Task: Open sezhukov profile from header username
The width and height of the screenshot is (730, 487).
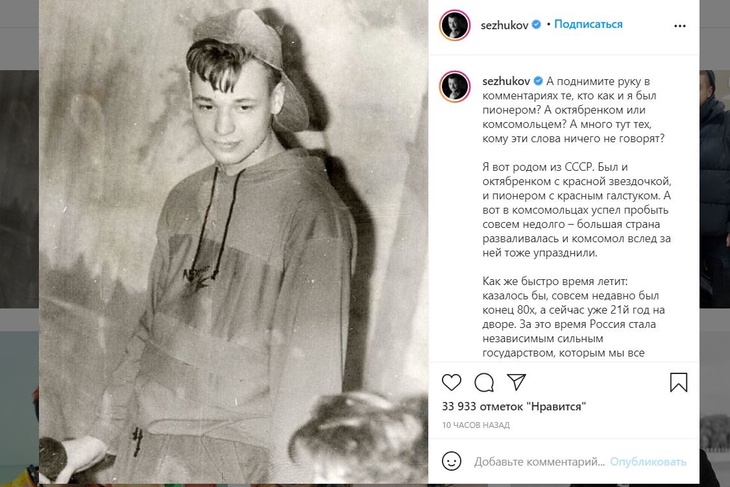Action: click(x=504, y=25)
